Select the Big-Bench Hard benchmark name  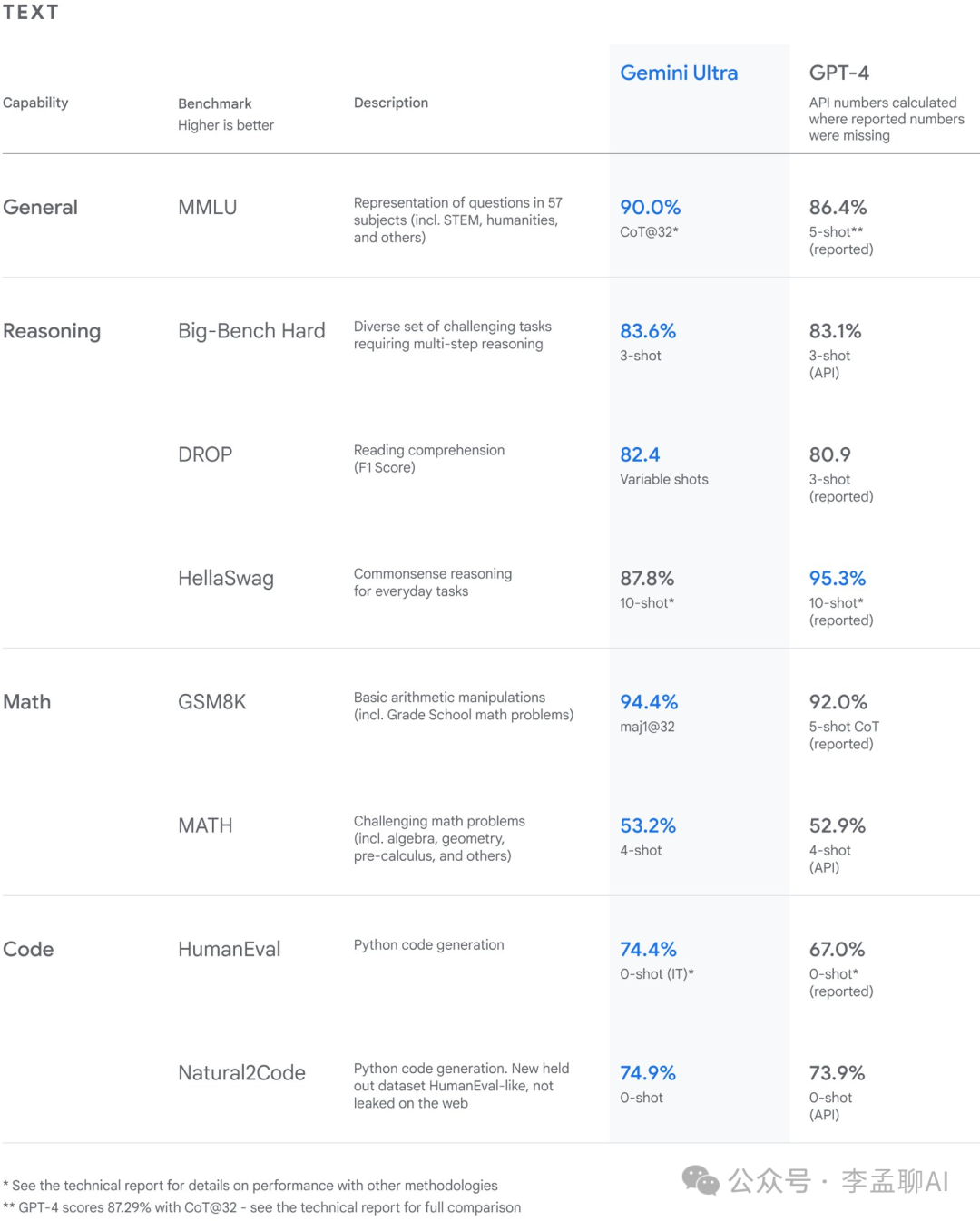(x=251, y=331)
